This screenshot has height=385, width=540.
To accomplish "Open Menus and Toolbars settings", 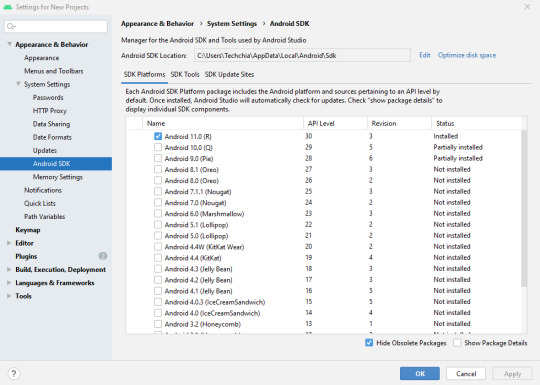I will pyautogui.click(x=54, y=71).
